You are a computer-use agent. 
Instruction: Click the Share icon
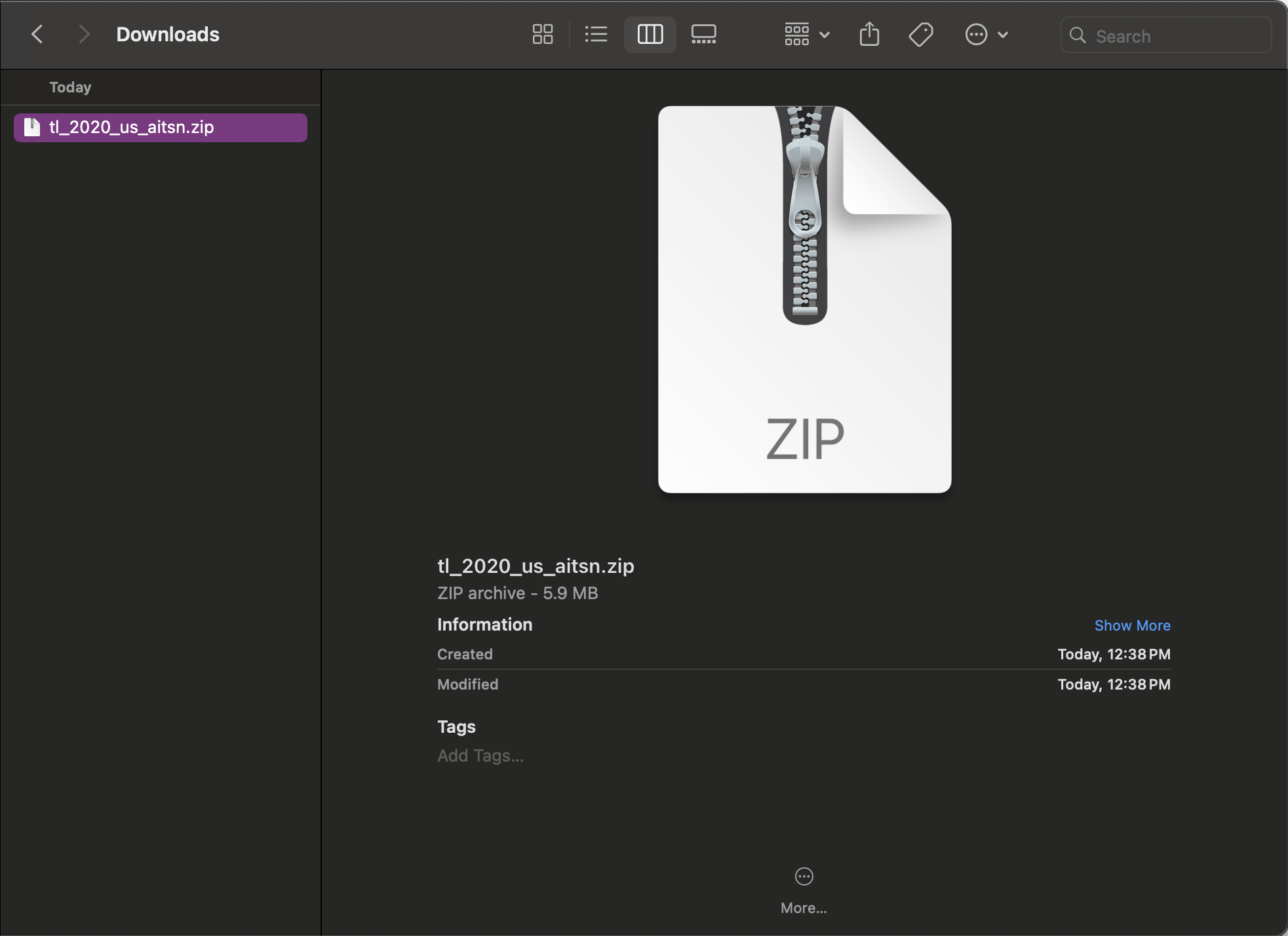click(869, 34)
